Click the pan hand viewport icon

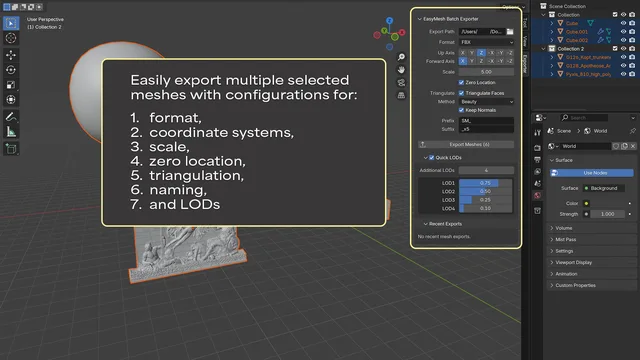click(x=401, y=70)
